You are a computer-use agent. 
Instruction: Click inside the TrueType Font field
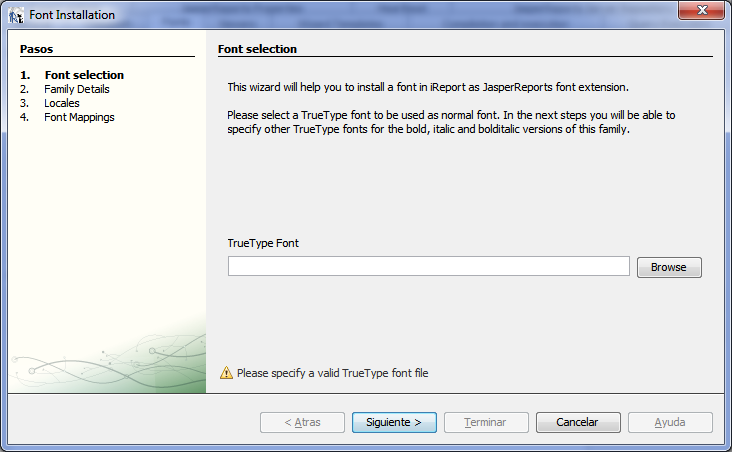(x=429, y=266)
